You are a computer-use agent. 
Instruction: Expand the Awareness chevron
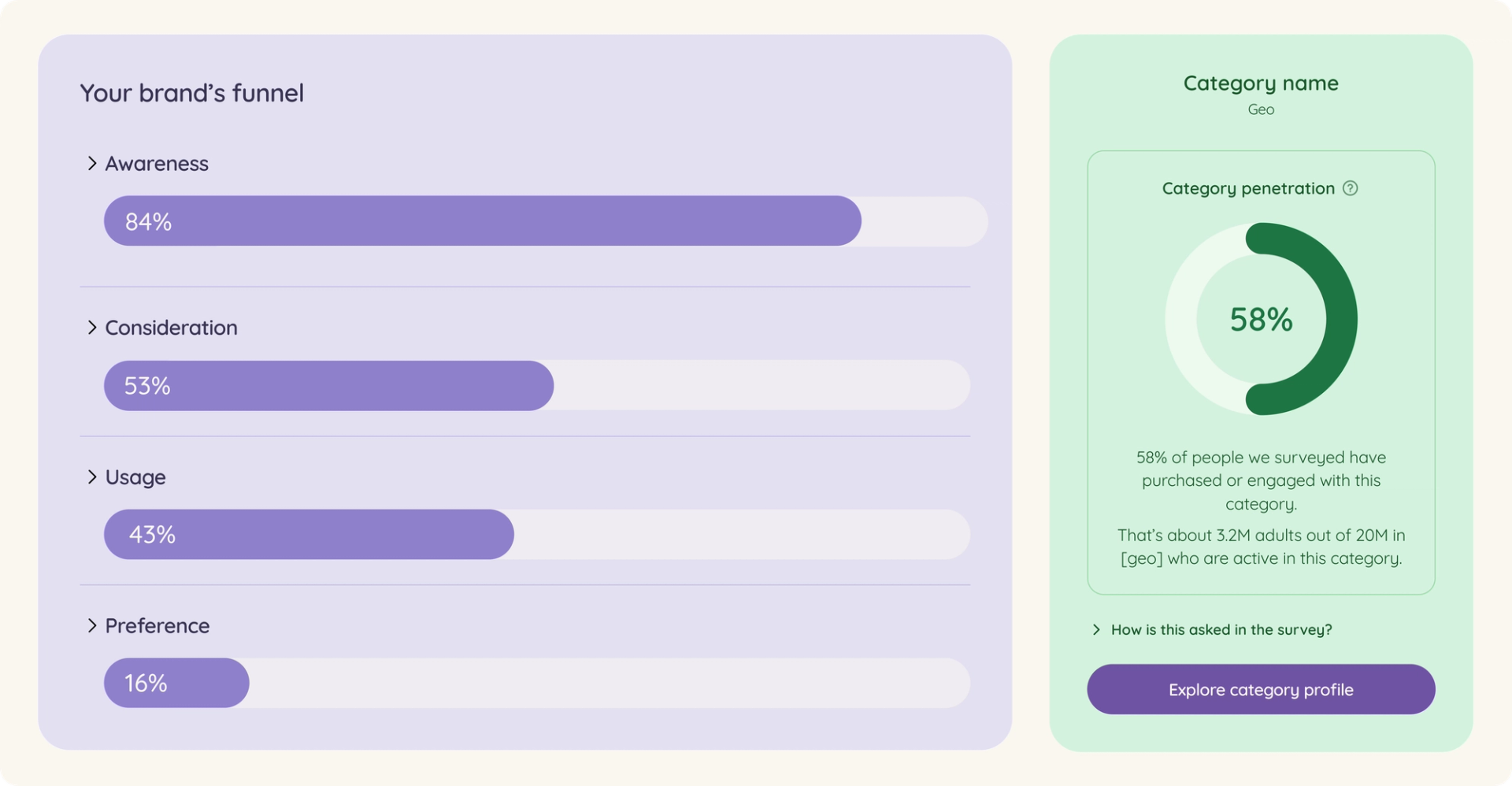click(x=92, y=163)
